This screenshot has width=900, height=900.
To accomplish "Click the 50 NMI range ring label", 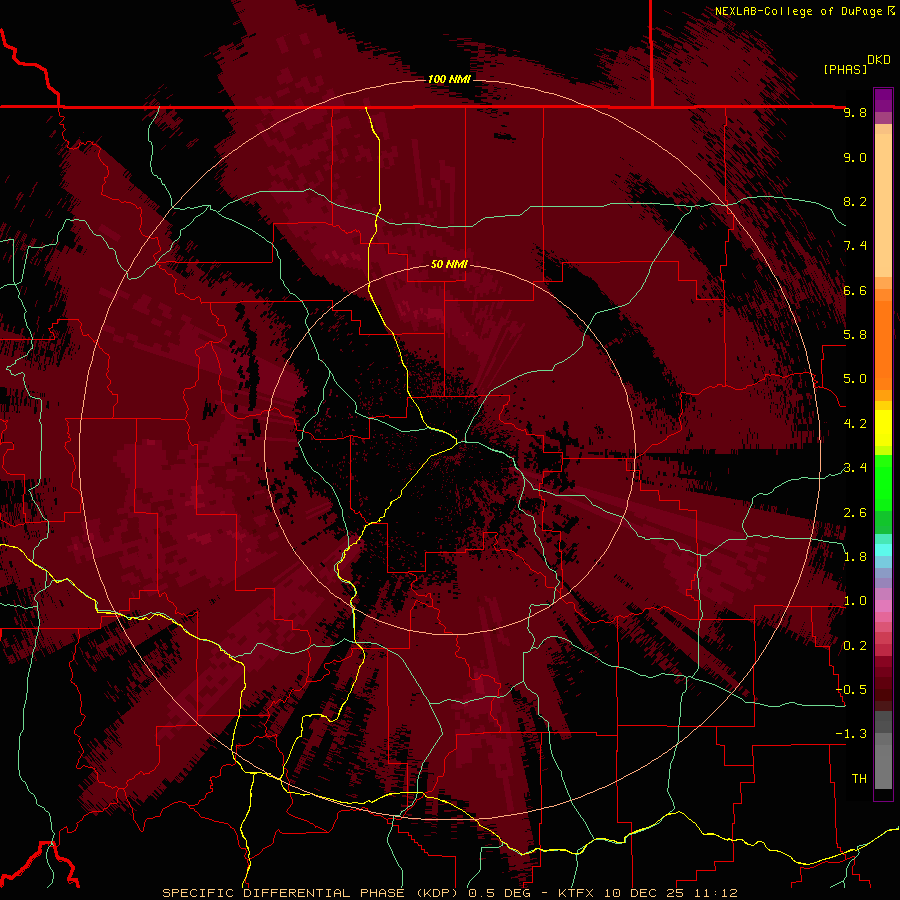I will (x=449, y=264).
